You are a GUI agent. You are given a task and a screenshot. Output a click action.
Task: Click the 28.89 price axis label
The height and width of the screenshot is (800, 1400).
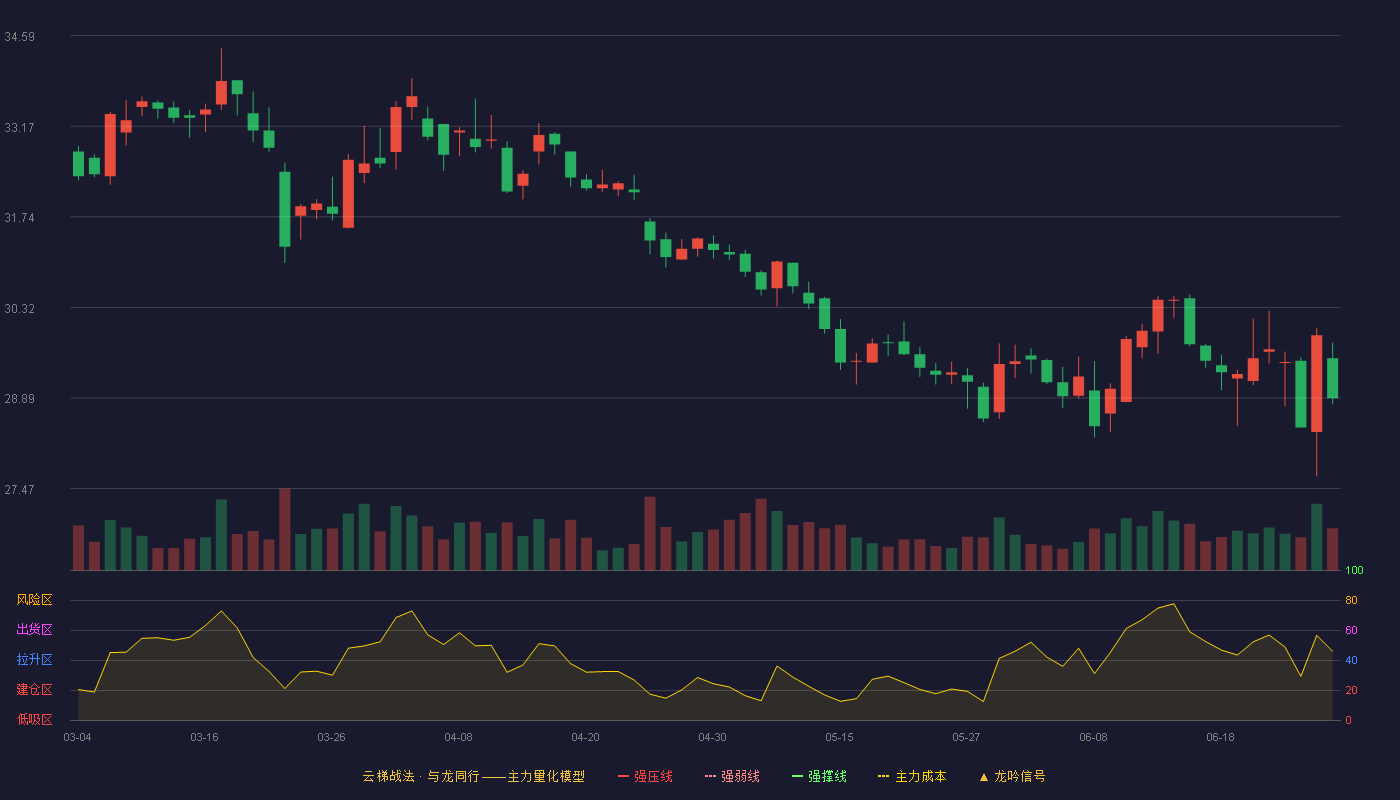pos(19,399)
